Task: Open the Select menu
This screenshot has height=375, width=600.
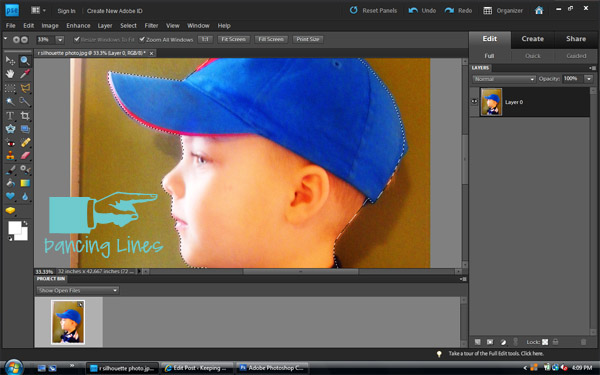Action: coord(128,26)
